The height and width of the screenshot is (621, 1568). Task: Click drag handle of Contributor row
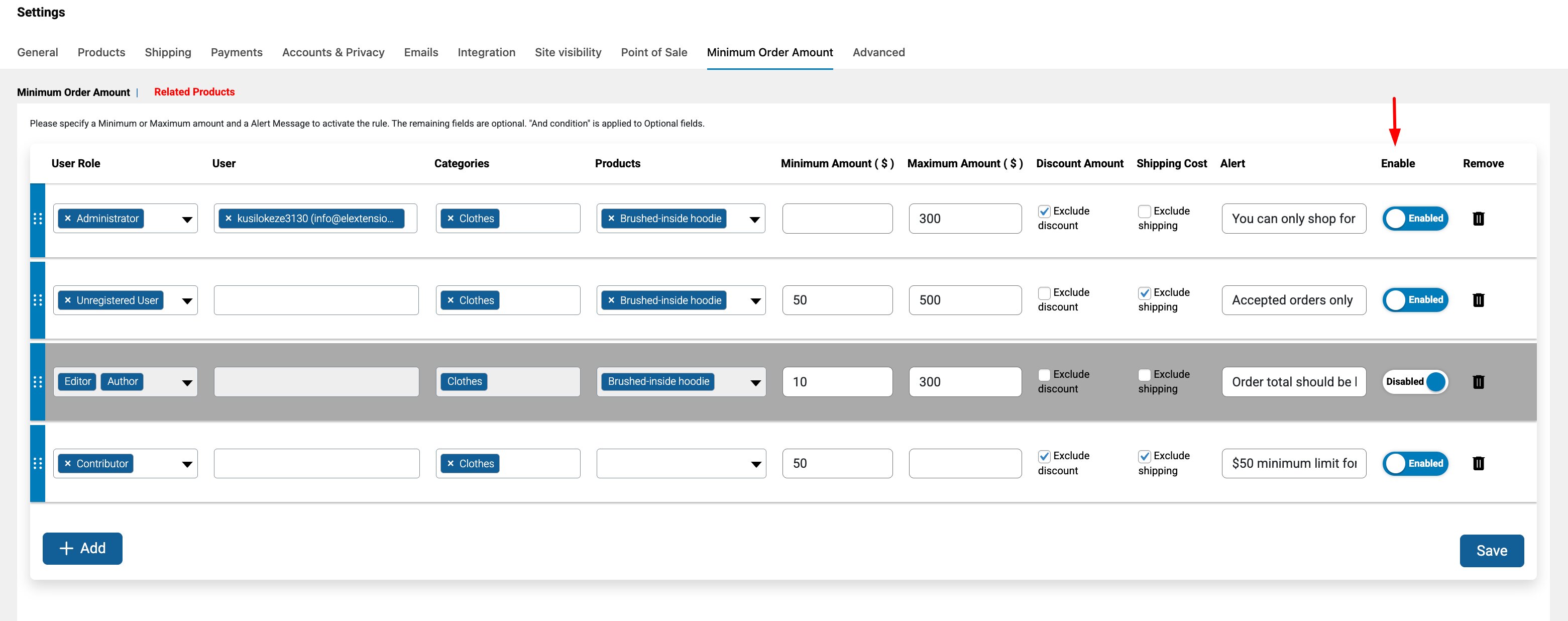[37, 463]
